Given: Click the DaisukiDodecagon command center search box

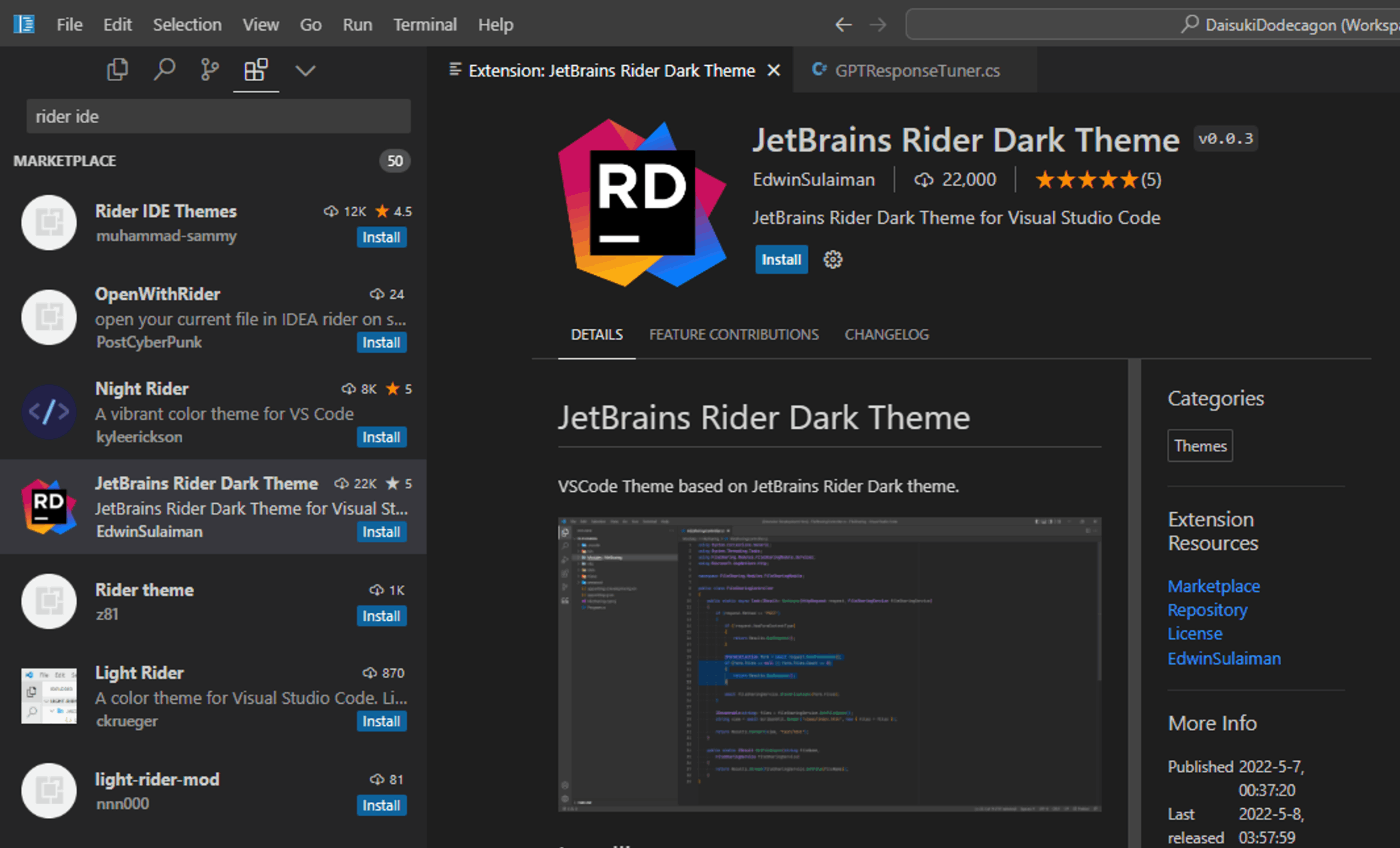Looking at the screenshot, I should [x=1153, y=24].
